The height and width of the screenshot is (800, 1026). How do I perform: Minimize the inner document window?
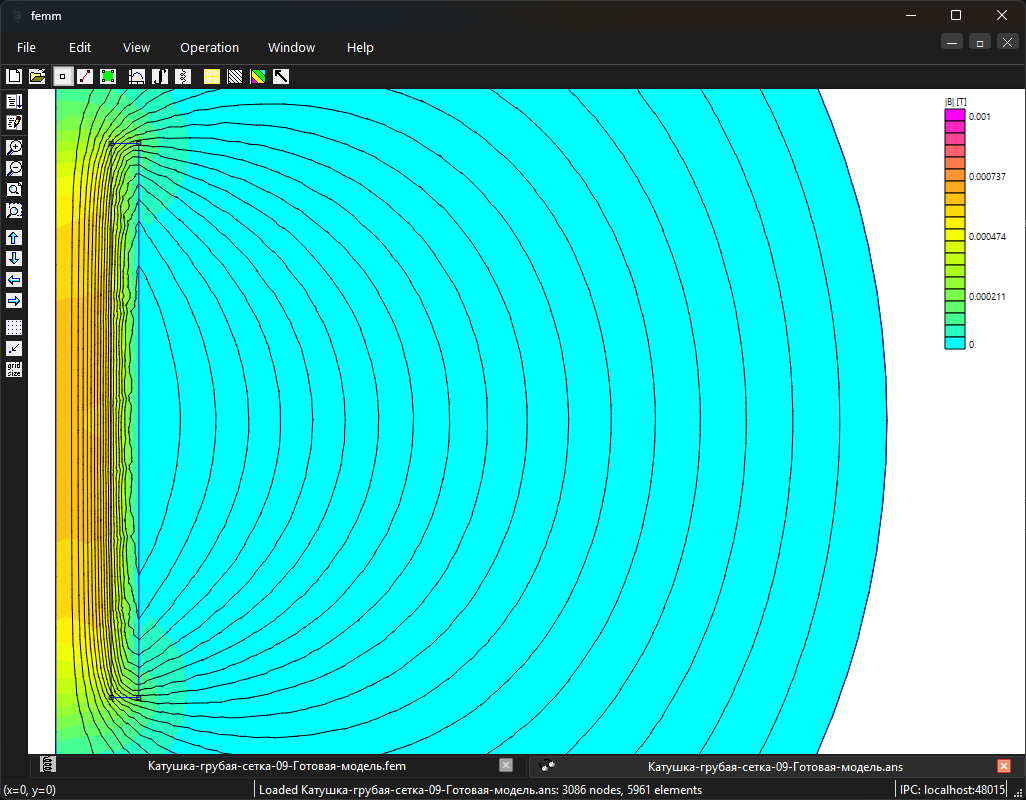(952, 43)
